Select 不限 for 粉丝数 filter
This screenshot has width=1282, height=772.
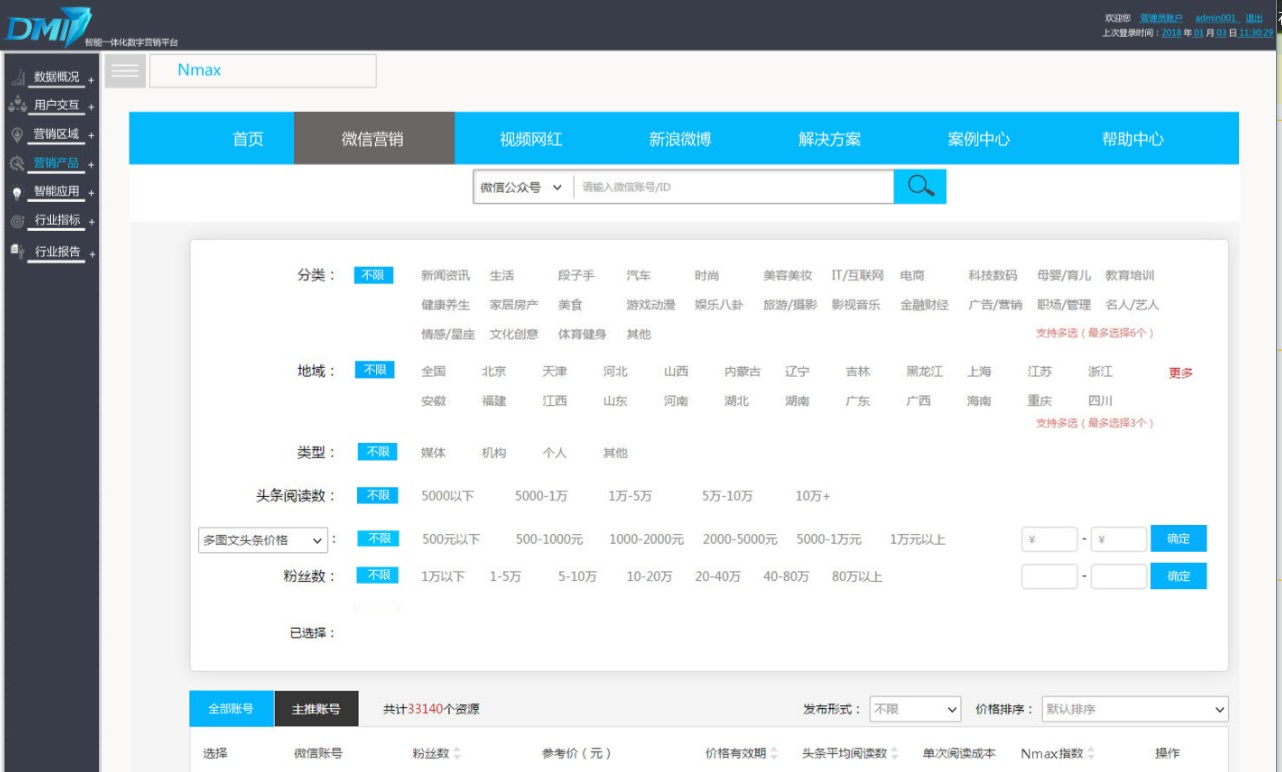pos(377,575)
